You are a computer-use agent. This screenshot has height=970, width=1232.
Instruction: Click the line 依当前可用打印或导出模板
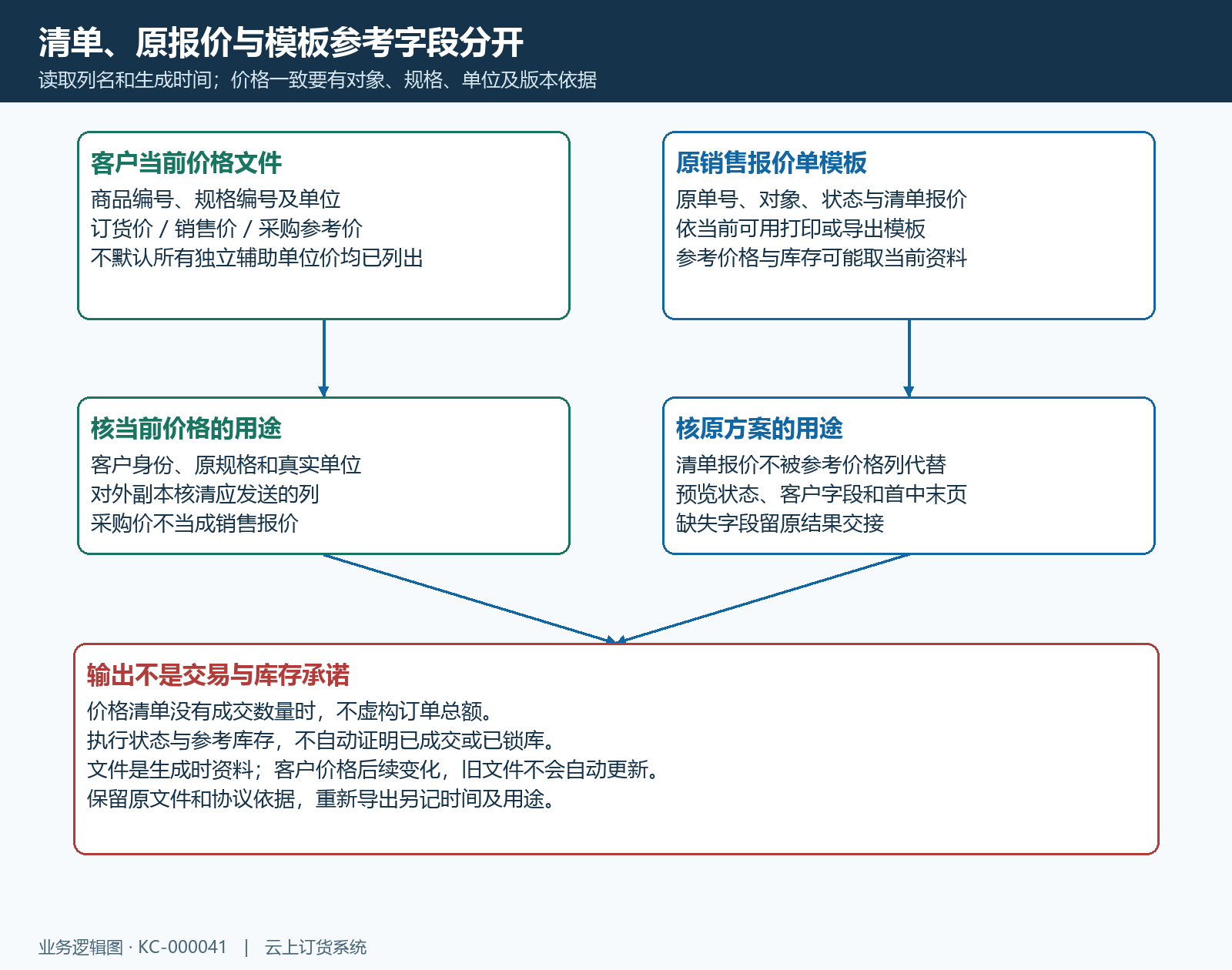[801, 229]
